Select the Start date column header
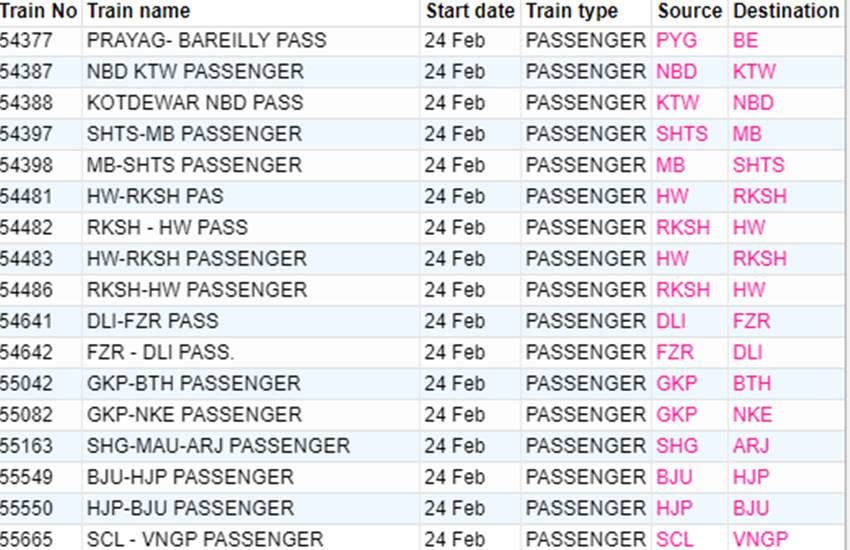 coord(469,11)
